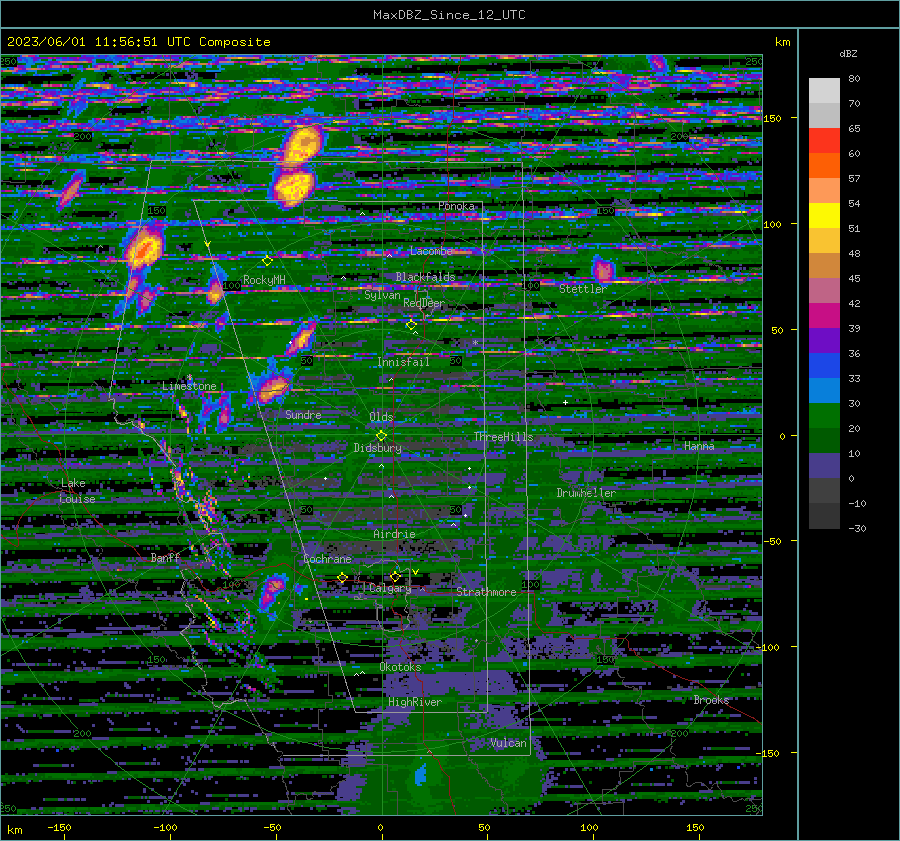Click the Calgary city label
900x841 pixels.
tap(390, 588)
